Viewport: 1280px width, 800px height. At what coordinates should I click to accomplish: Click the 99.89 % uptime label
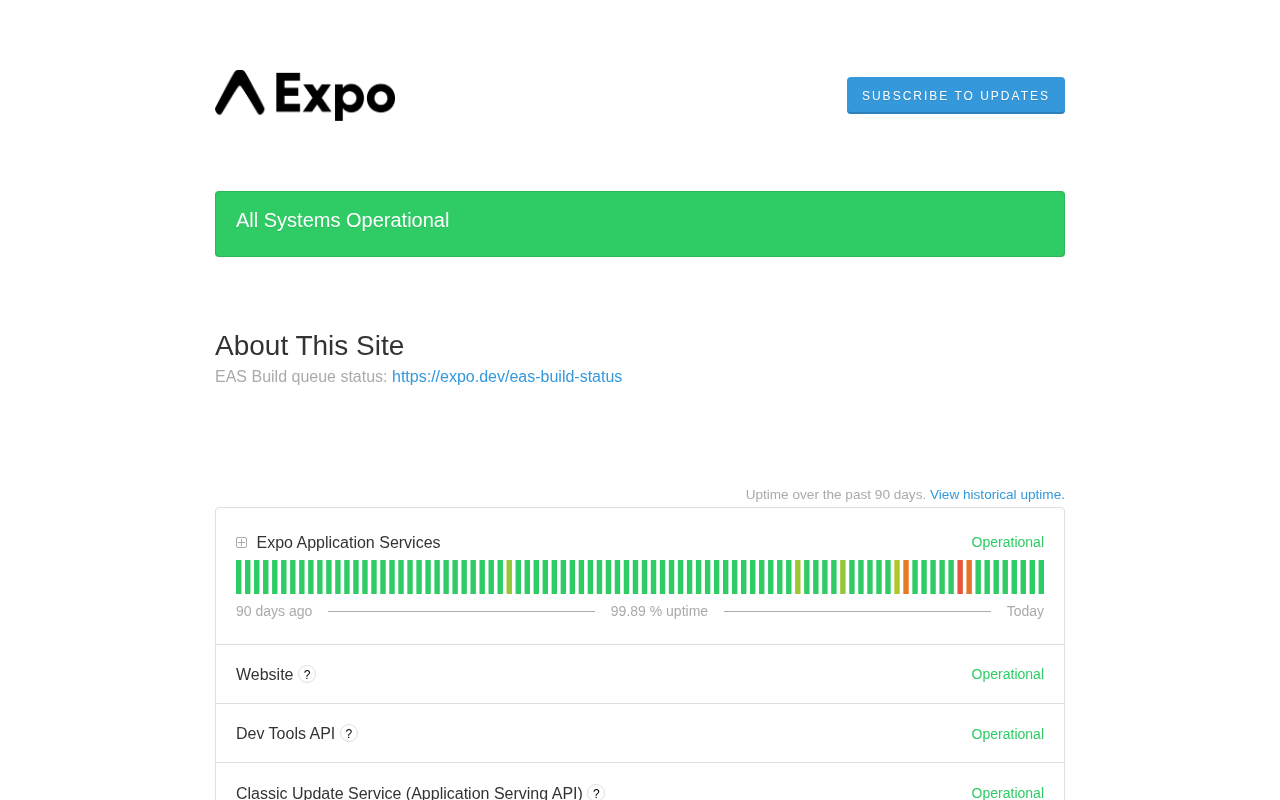coord(659,611)
